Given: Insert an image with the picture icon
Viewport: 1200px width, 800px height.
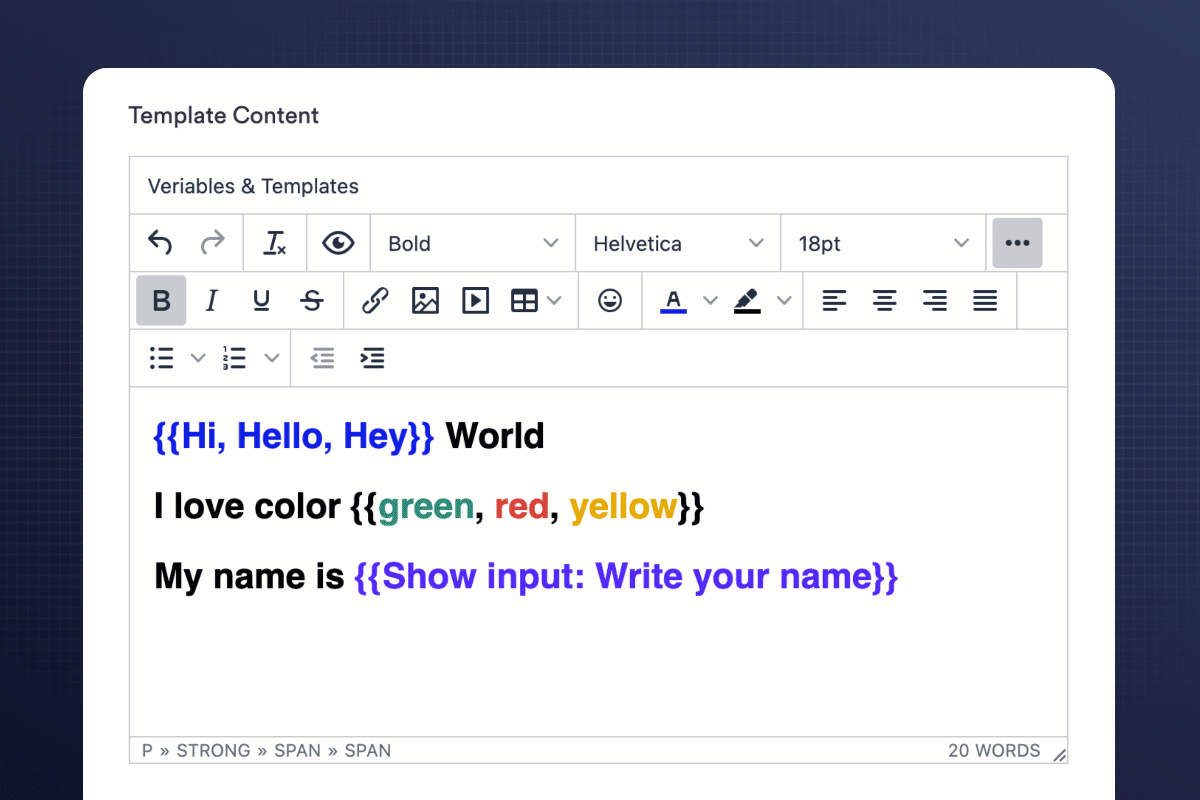Looking at the screenshot, I should pyautogui.click(x=425, y=301).
